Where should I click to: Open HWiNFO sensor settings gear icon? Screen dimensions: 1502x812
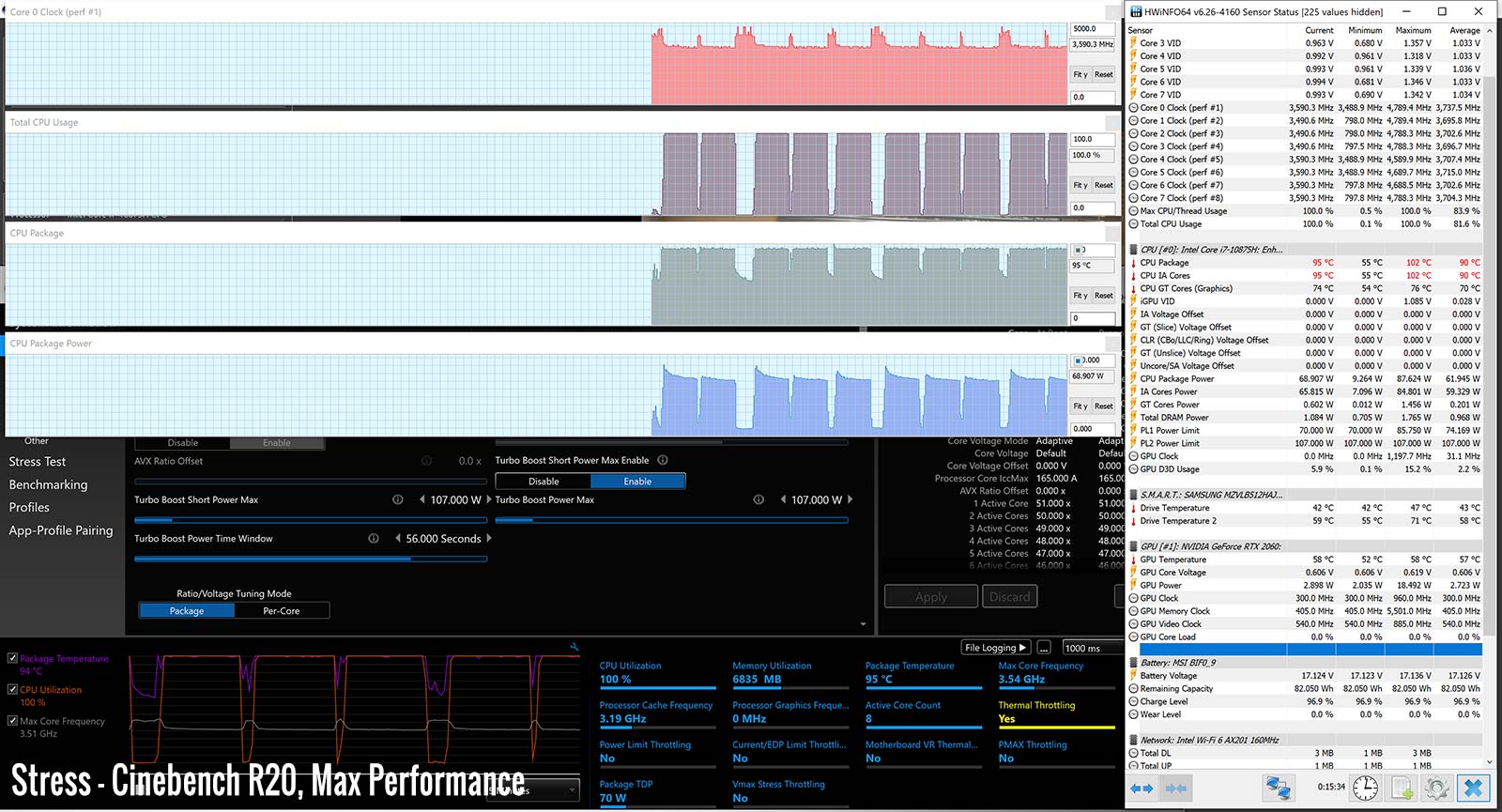pyautogui.click(x=1436, y=788)
